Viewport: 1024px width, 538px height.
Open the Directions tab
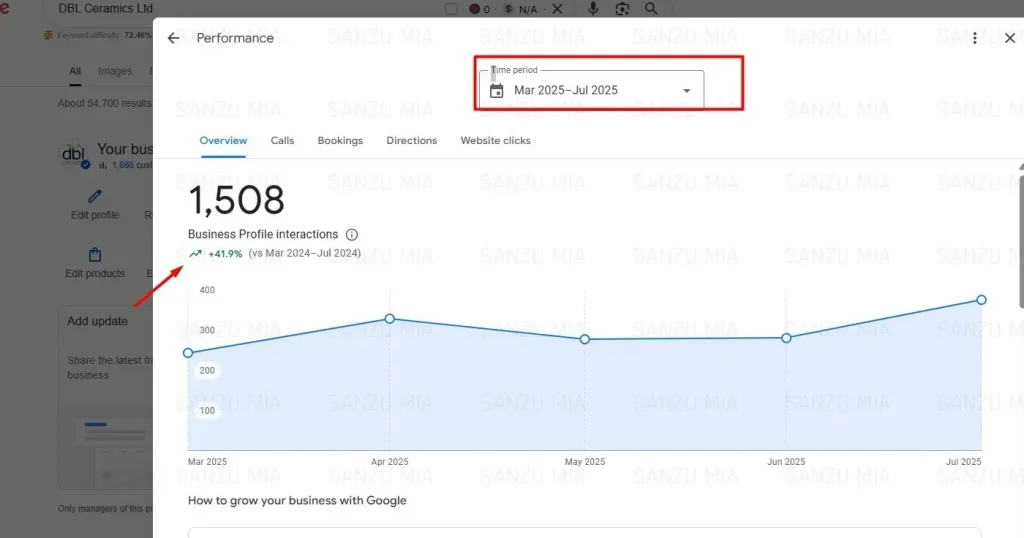click(x=411, y=141)
